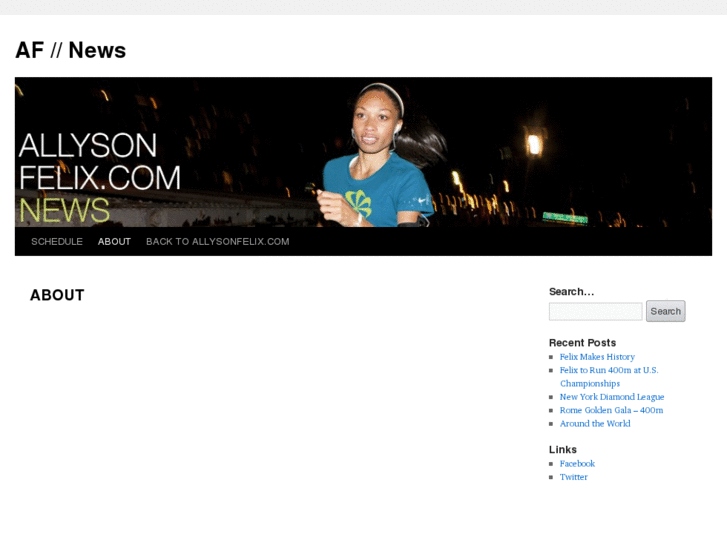Viewport: 727px width, 545px height.
Task: Open the Felix Makes History post
Action: [597, 357]
